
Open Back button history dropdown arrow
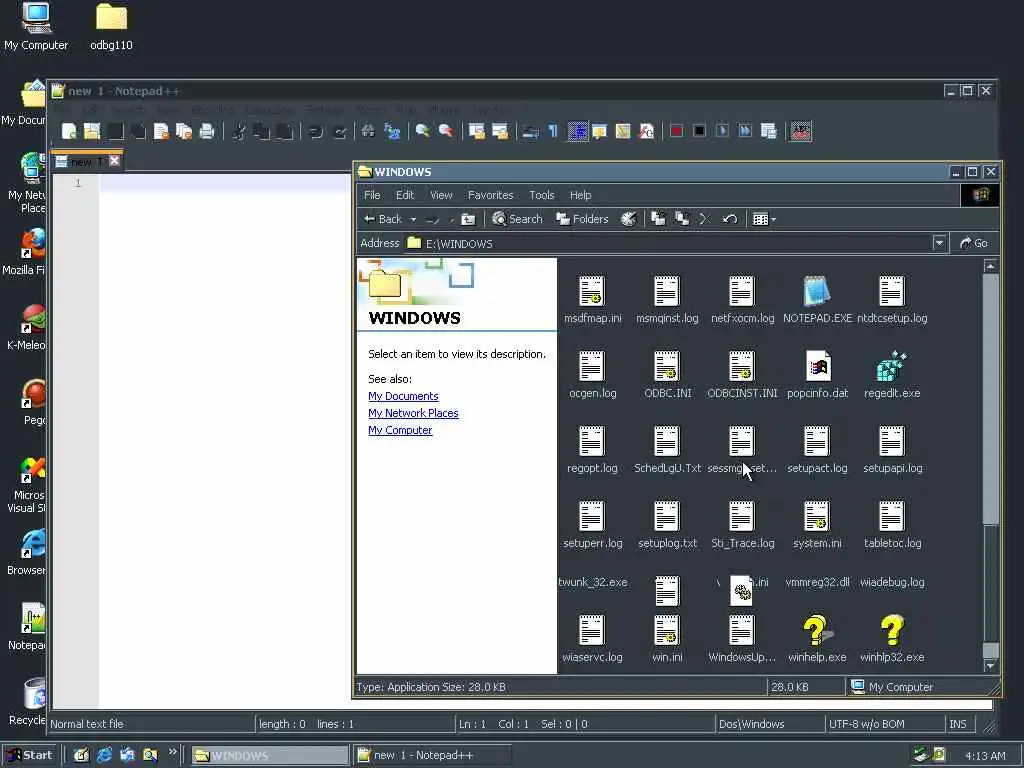tap(413, 219)
